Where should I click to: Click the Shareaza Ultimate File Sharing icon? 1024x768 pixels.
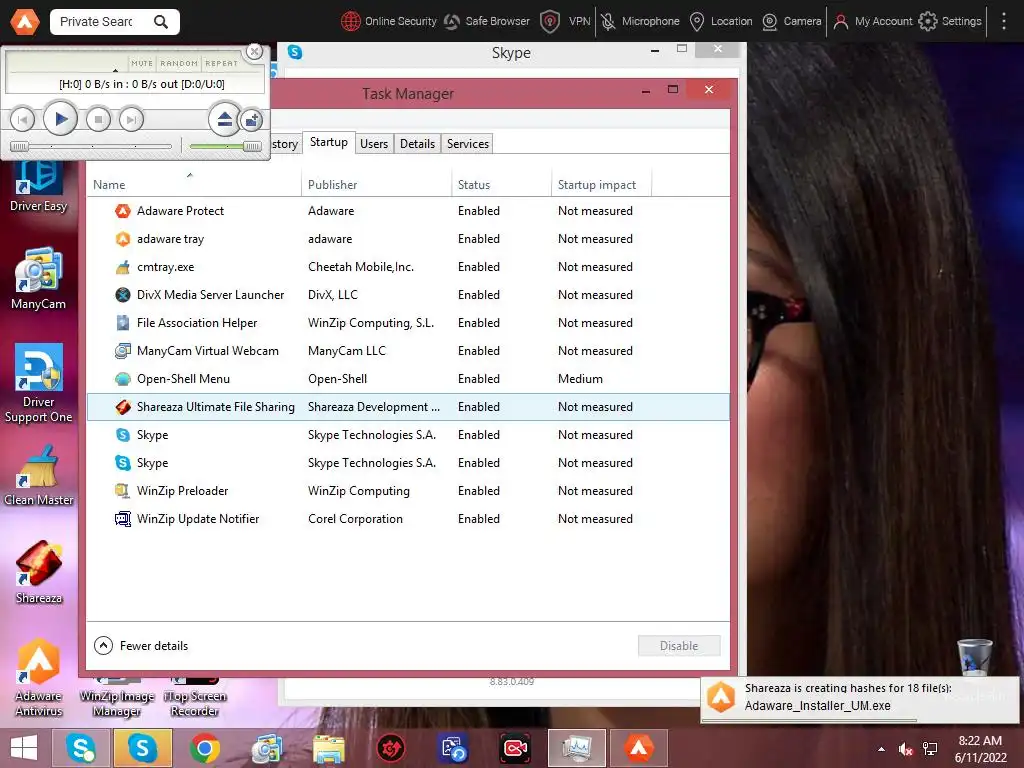(123, 407)
